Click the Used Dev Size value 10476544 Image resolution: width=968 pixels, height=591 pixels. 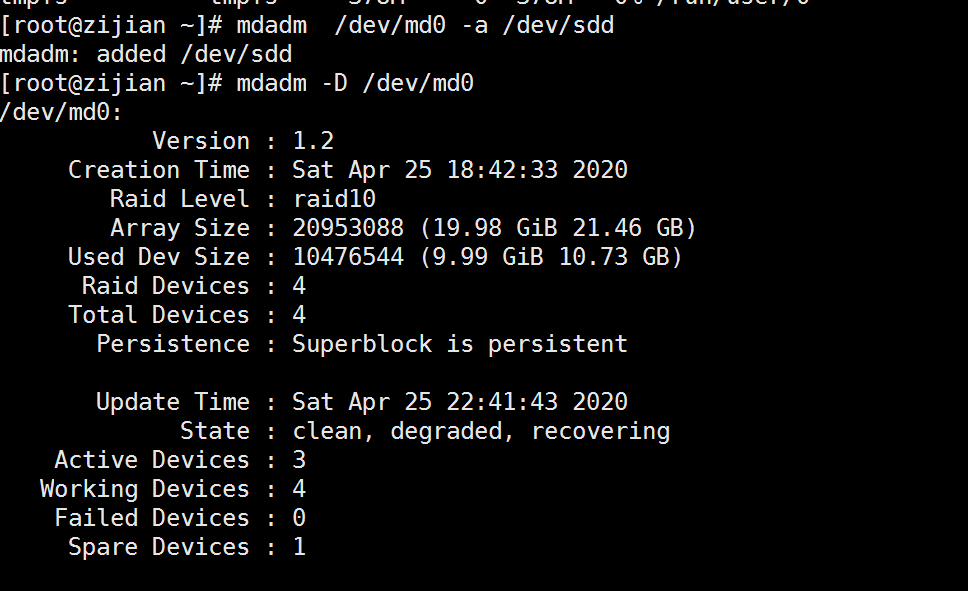pos(348,257)
